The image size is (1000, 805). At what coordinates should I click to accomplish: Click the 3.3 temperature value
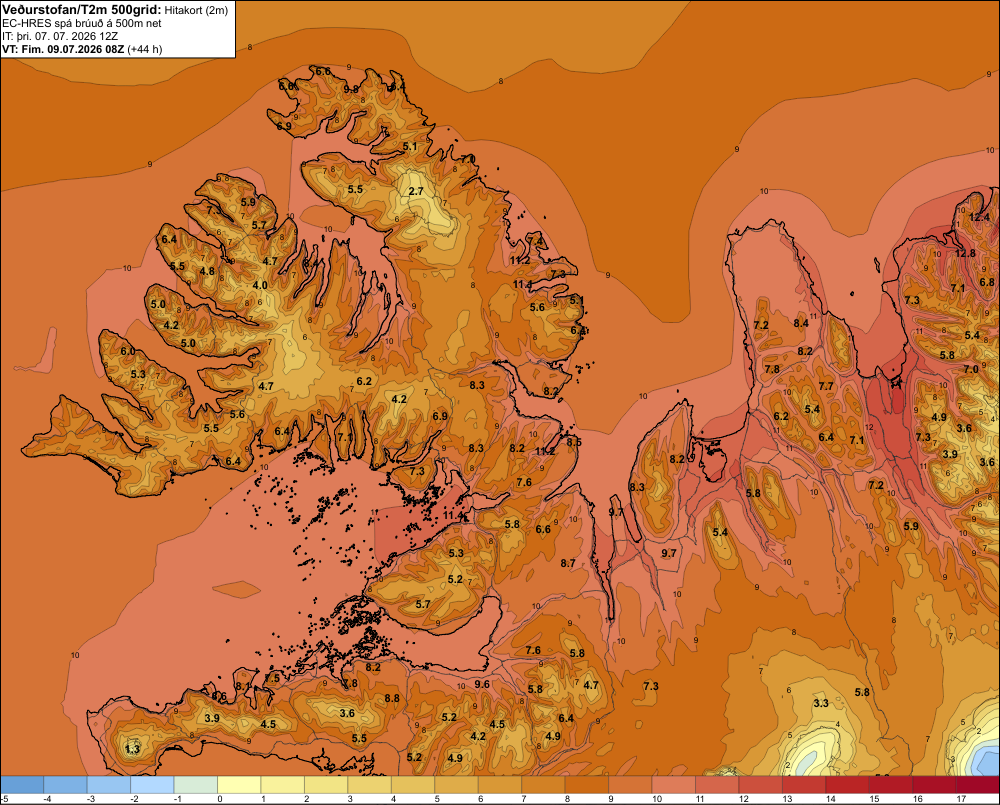[x=821, y=703]
